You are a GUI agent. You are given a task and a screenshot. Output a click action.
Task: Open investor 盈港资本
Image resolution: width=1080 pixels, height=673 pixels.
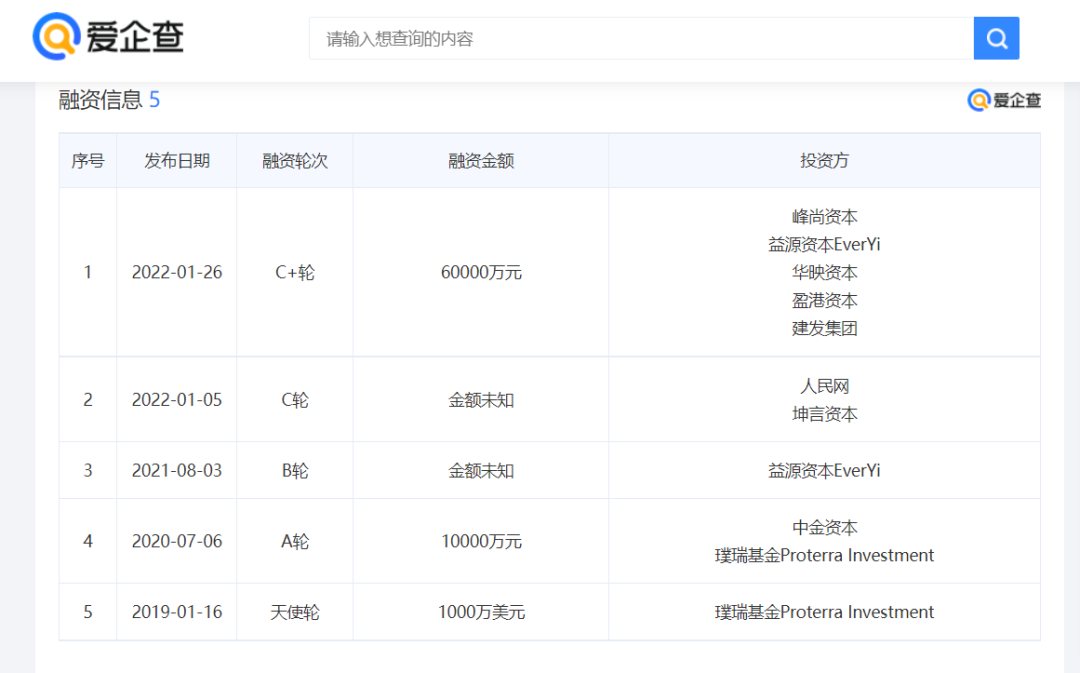(x=824, y=301)
